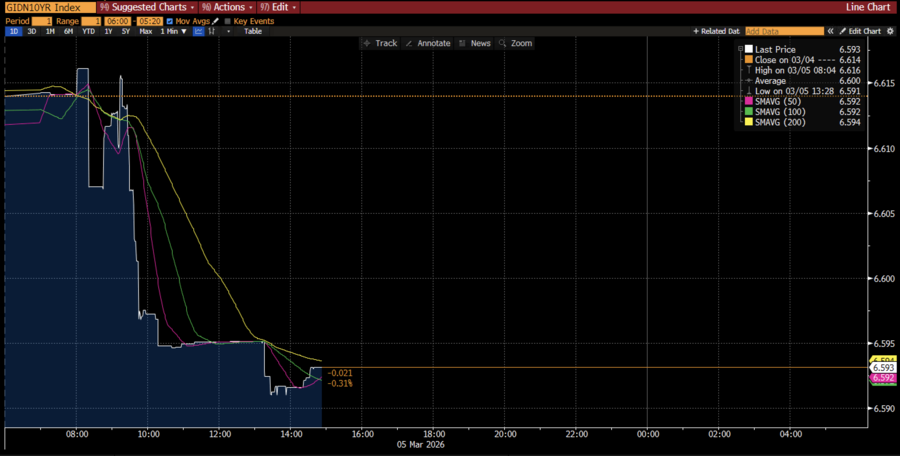Select the line chart type icon
The image size is (900, 456).
tap(198, 31)
